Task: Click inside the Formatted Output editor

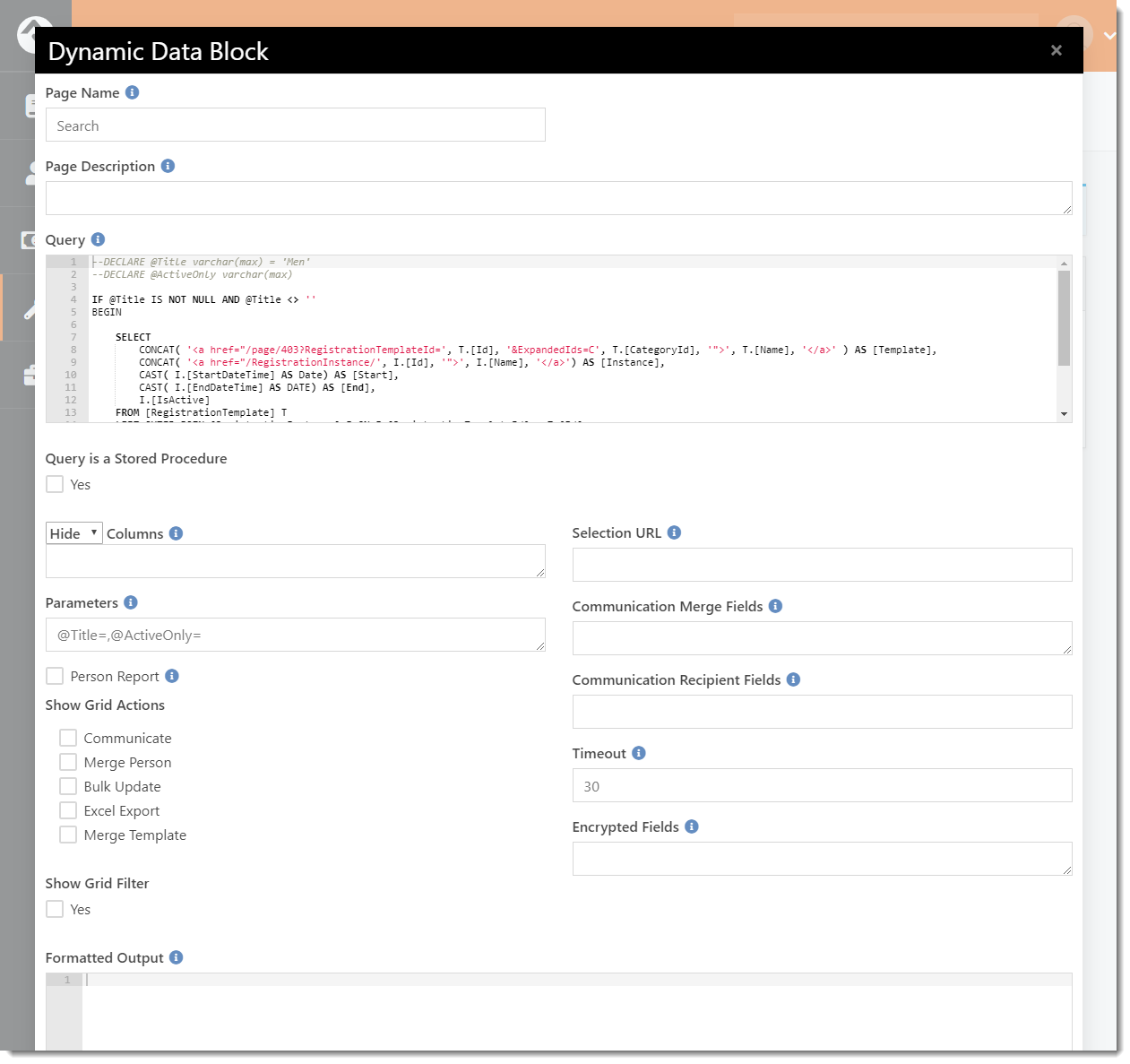Action: tap(559, 1011)
